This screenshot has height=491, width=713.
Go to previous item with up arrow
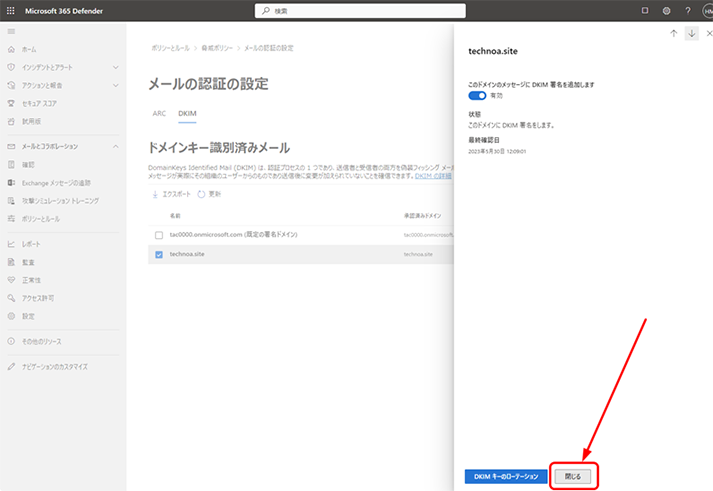click(673, 33)
